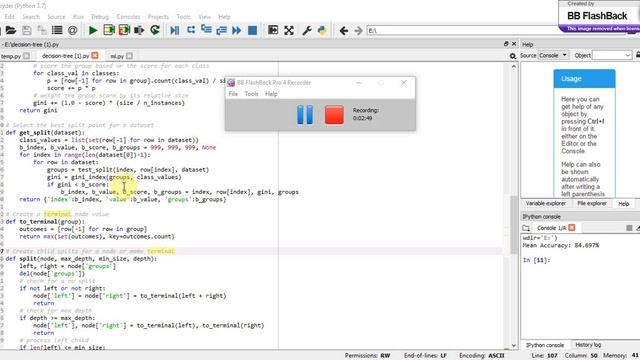Open Spyder View menu
The height and width of the screenshot is (360, 640).
204,17
